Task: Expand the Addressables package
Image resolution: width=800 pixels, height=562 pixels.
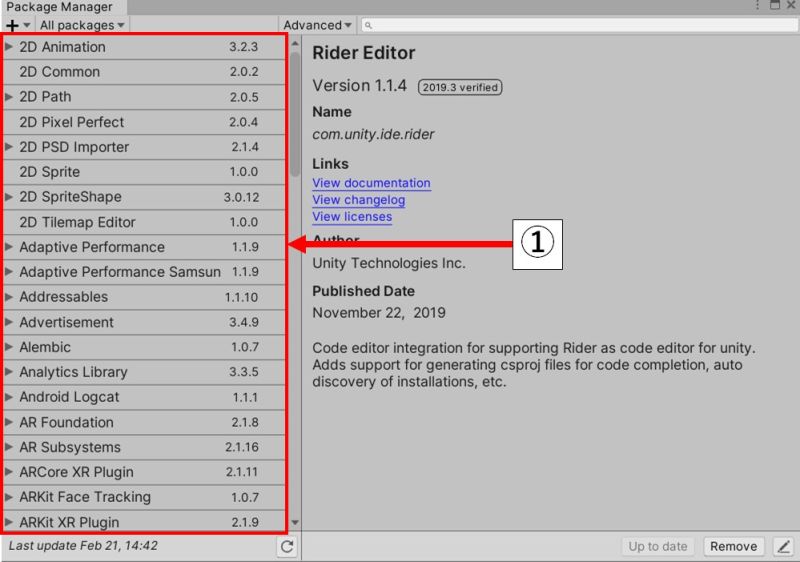Action: click(9, 296)
